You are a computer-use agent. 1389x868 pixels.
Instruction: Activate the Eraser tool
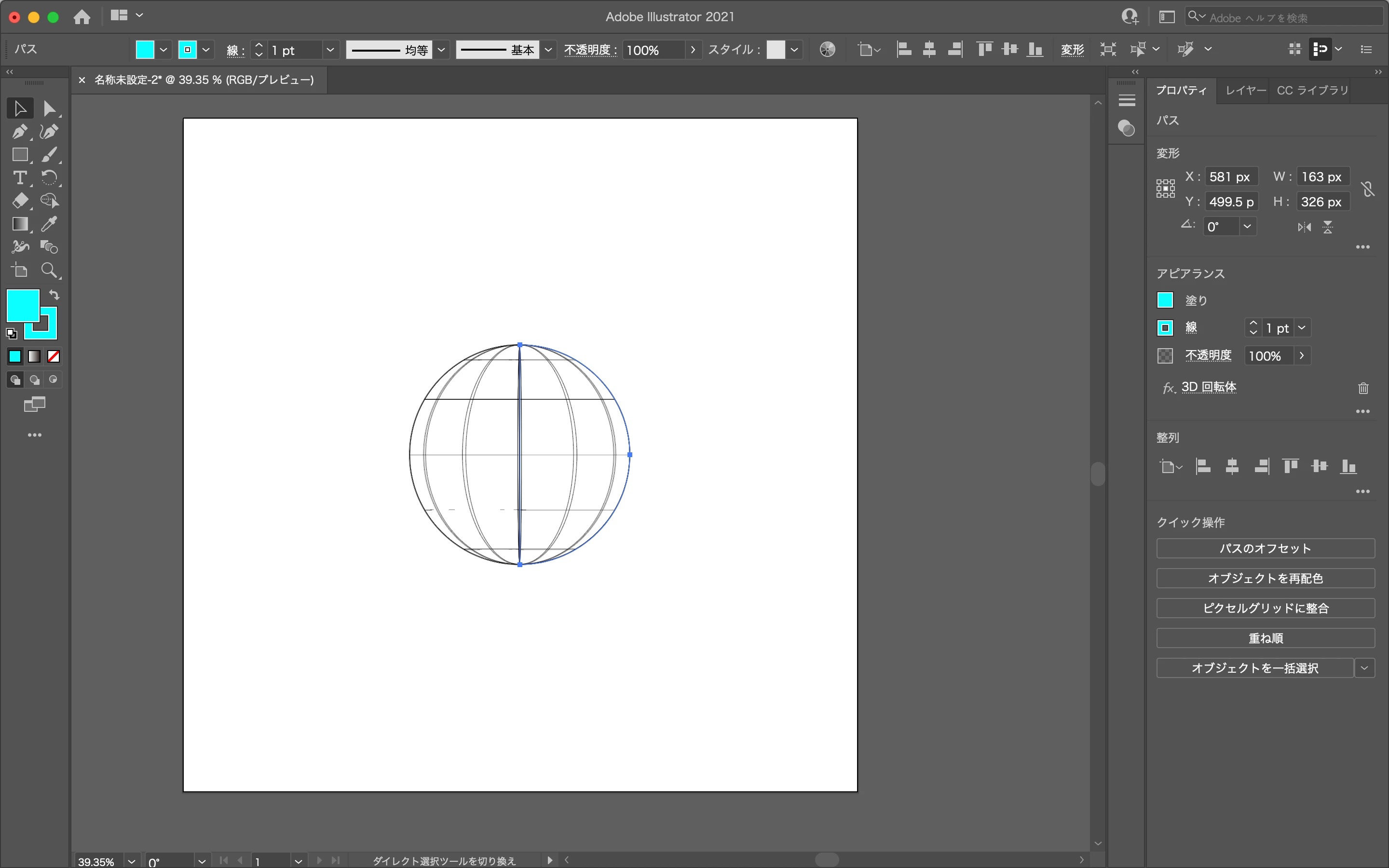[x=19, y=201]
